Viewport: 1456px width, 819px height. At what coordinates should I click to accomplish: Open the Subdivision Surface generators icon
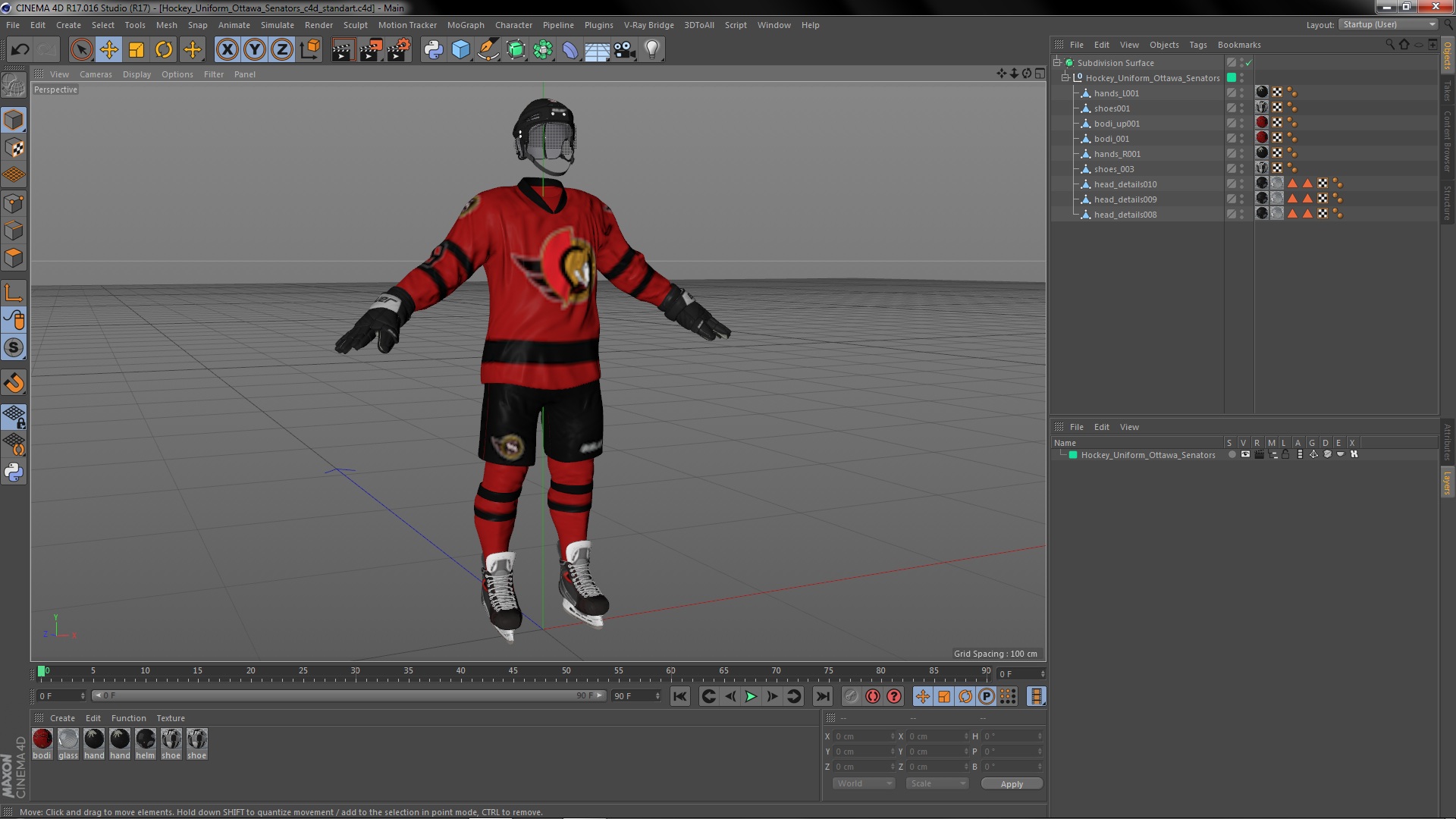click(x=516, y=50)
